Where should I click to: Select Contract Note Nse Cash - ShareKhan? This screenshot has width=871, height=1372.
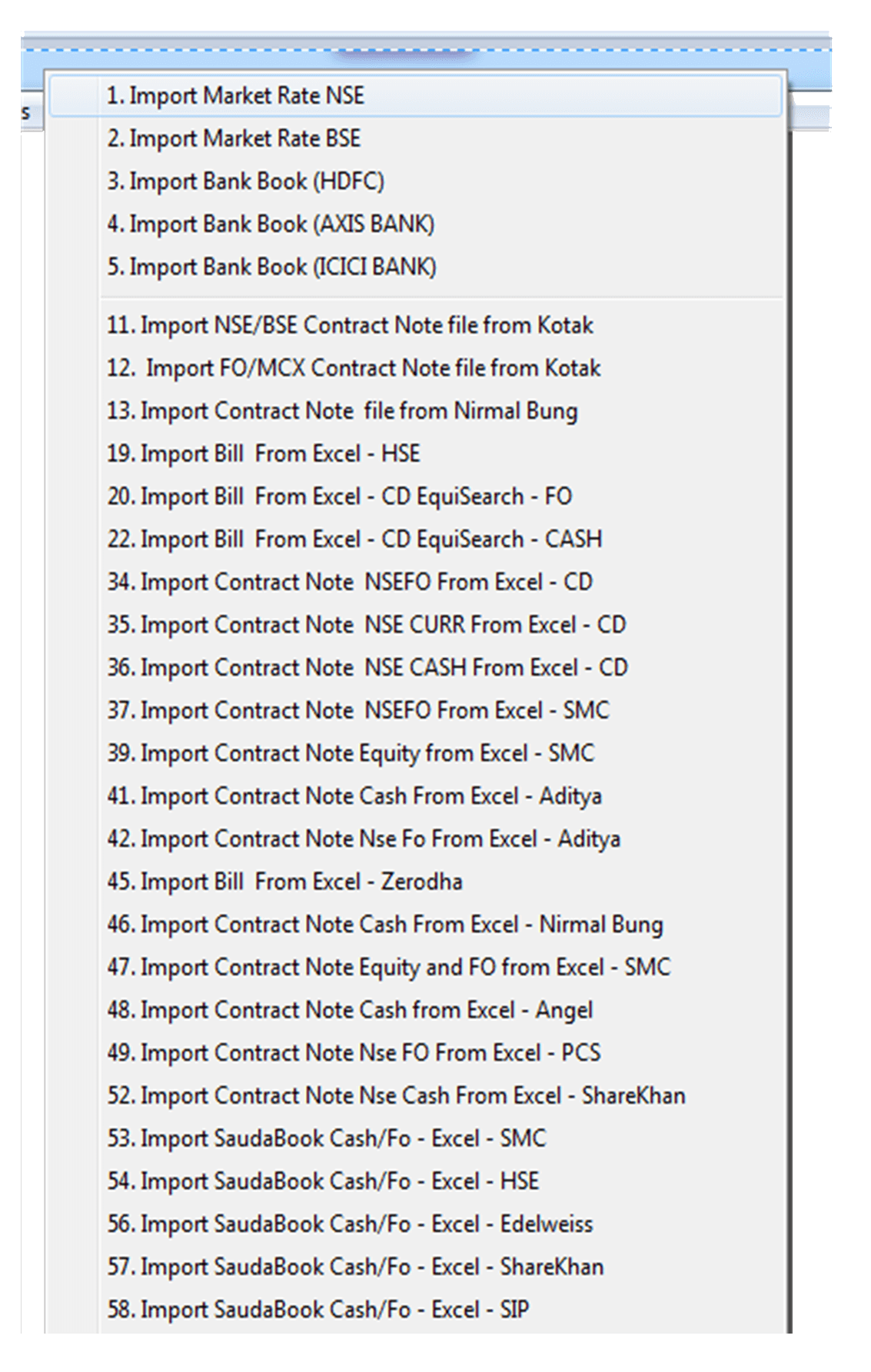[x=416, y=1096]
